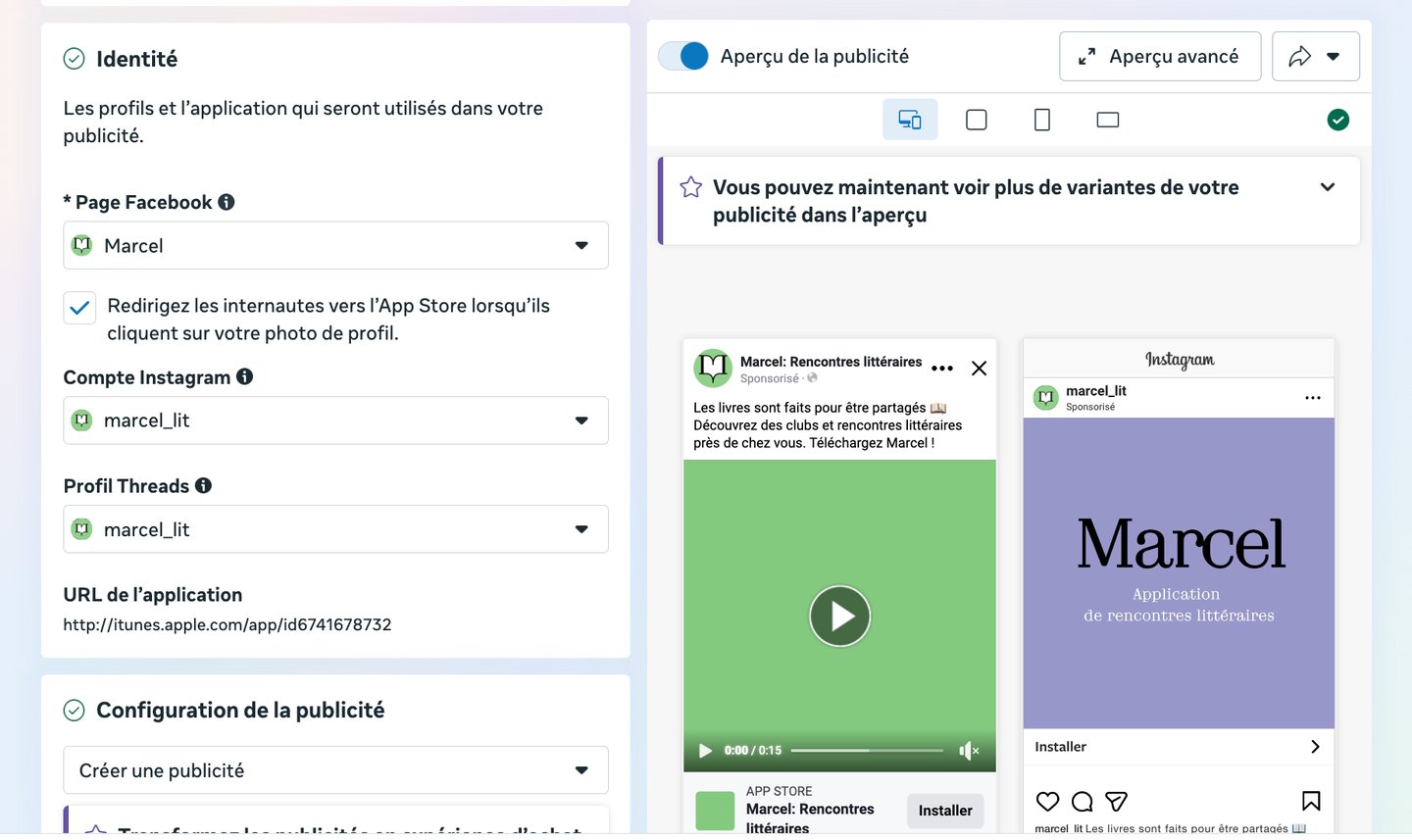Click the heart like icon in the Instagram preview
Image resolution: width=1412 pixels, height=840 pixels.
(x=1048, y=802)
